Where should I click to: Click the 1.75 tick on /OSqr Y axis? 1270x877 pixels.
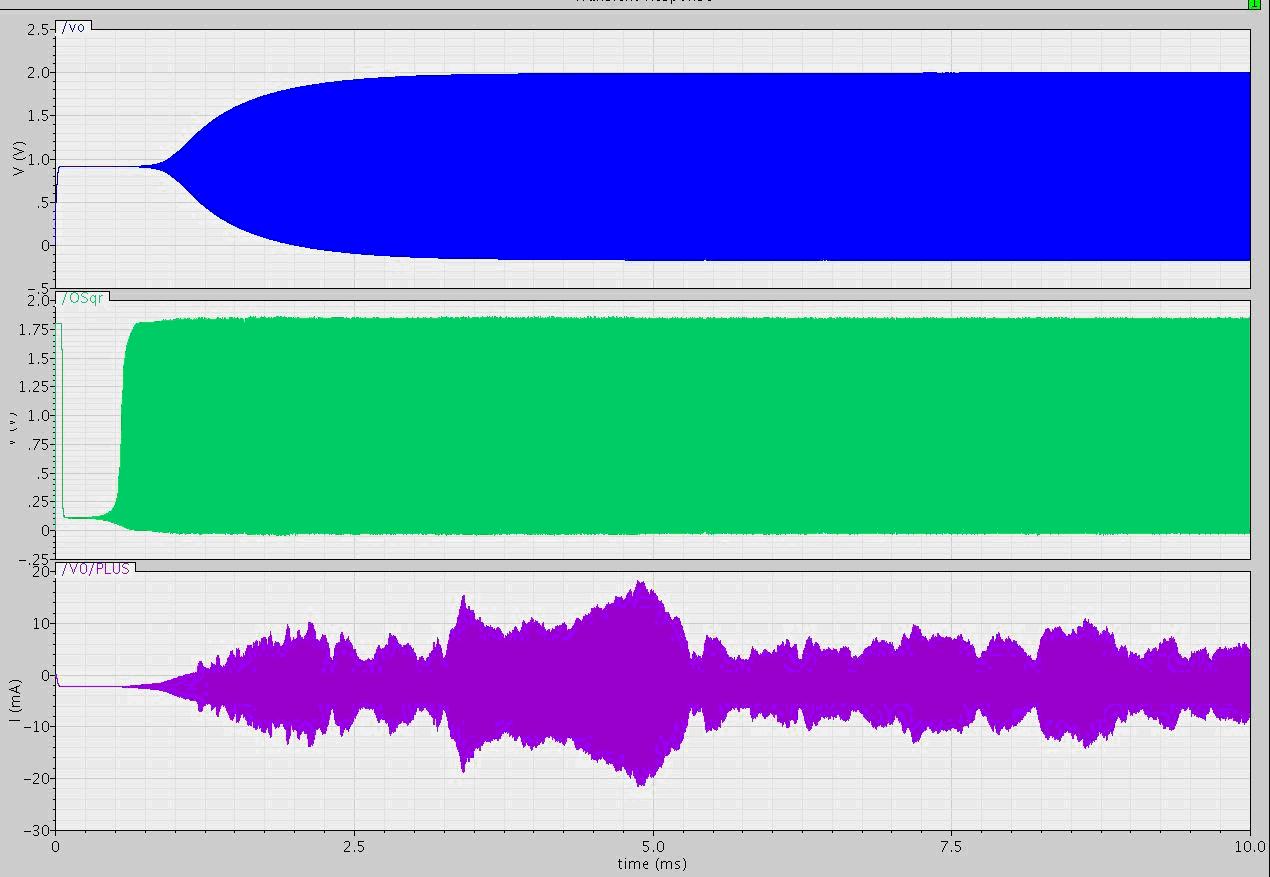(x=35, y=329)
